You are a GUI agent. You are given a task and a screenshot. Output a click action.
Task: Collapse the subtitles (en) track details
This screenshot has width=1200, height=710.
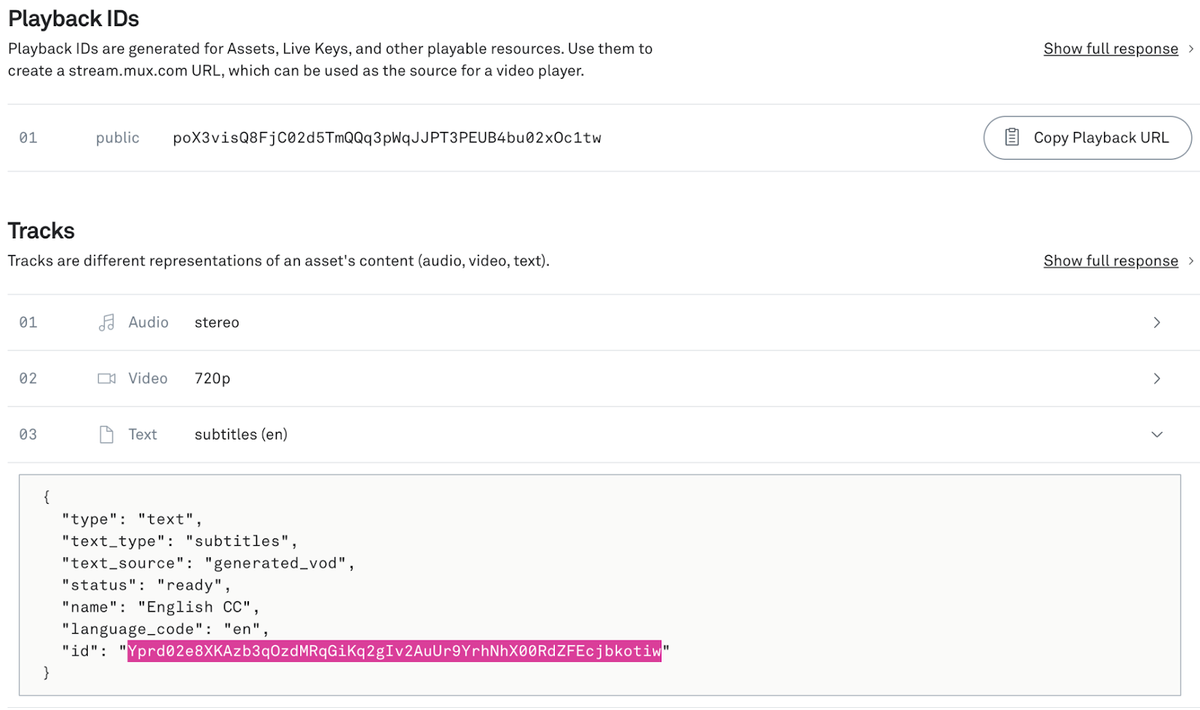[1156, 434]
